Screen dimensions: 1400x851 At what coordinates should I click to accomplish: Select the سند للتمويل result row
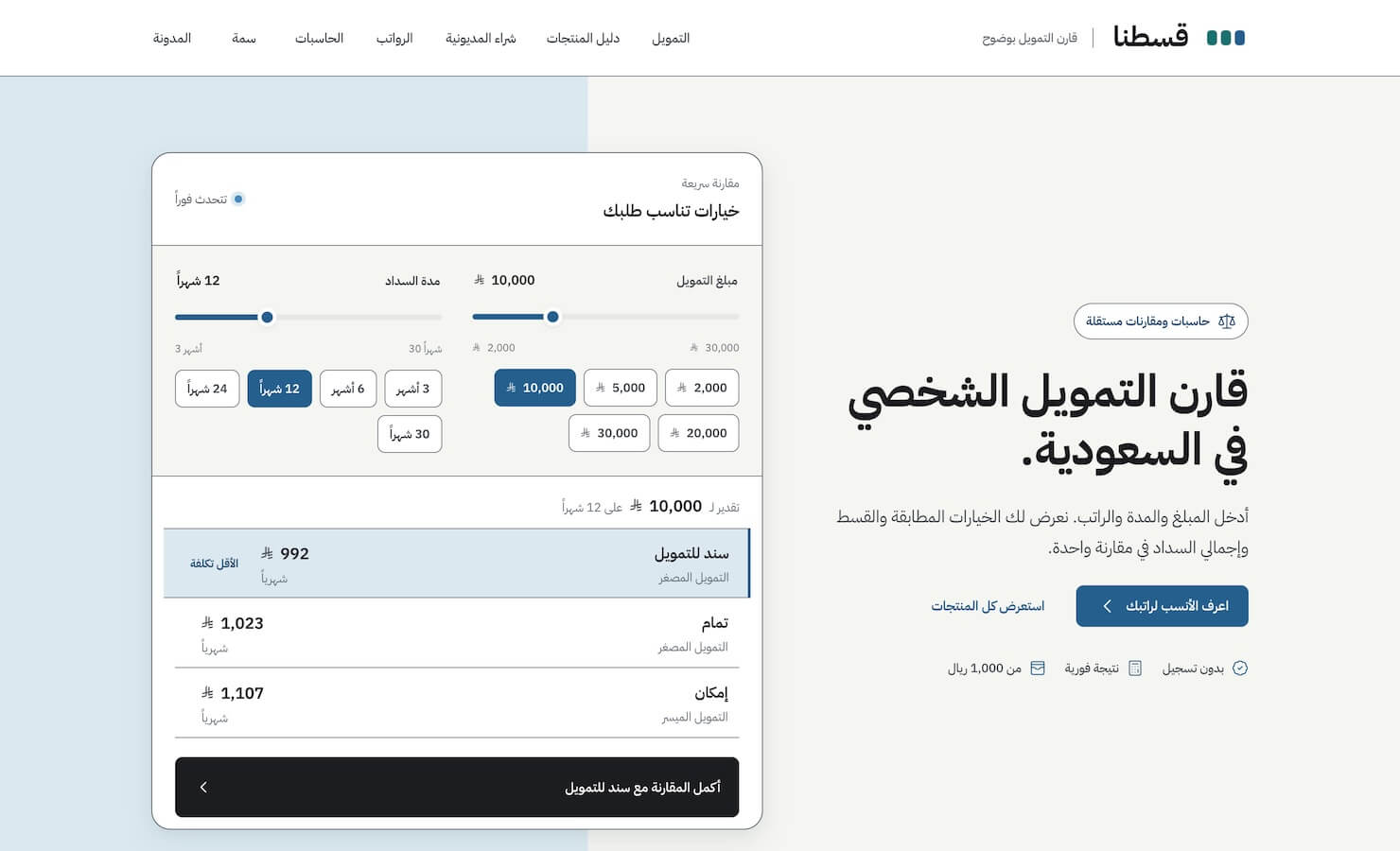(457, 564)
